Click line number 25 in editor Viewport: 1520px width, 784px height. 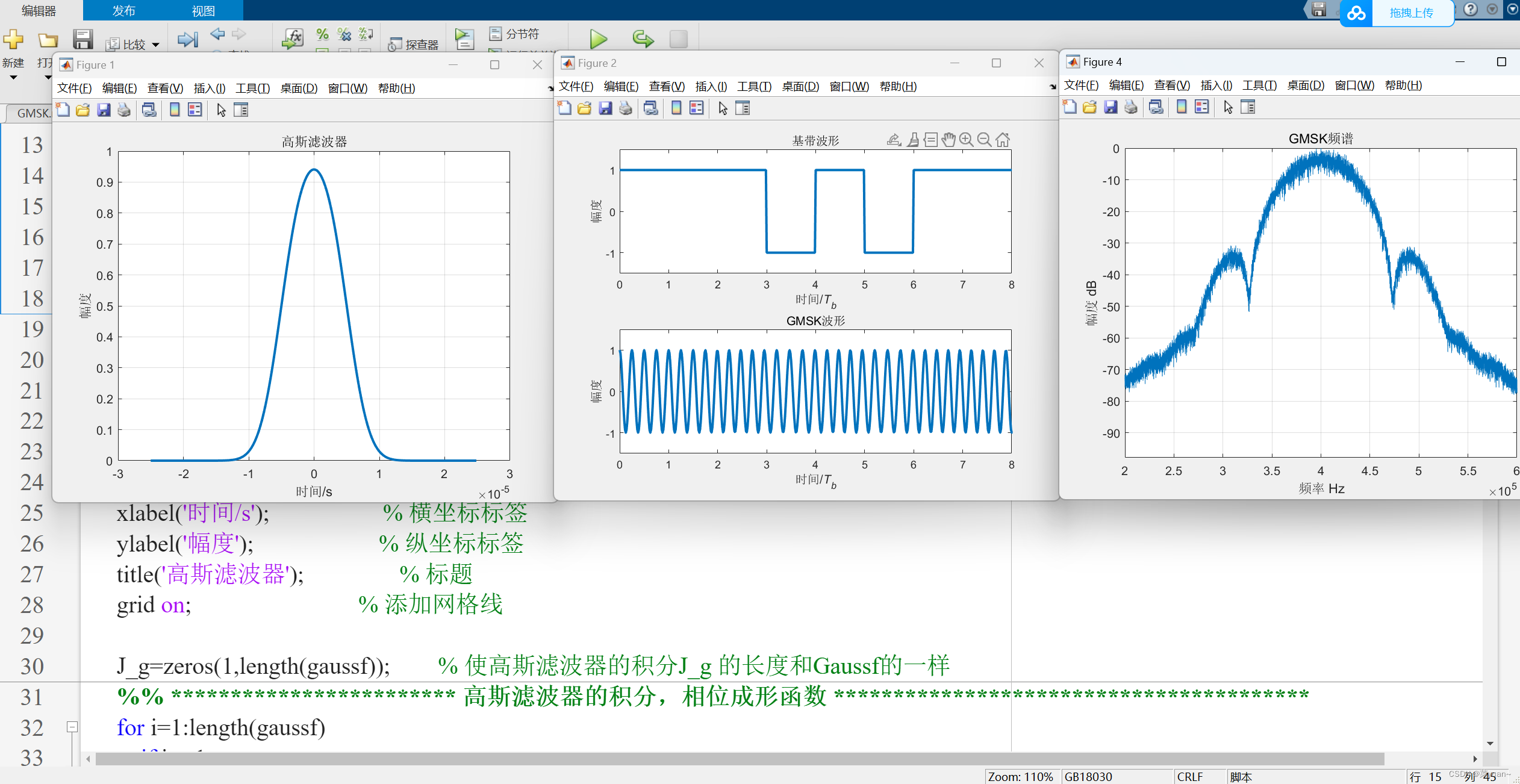click(x=32, y=513)
